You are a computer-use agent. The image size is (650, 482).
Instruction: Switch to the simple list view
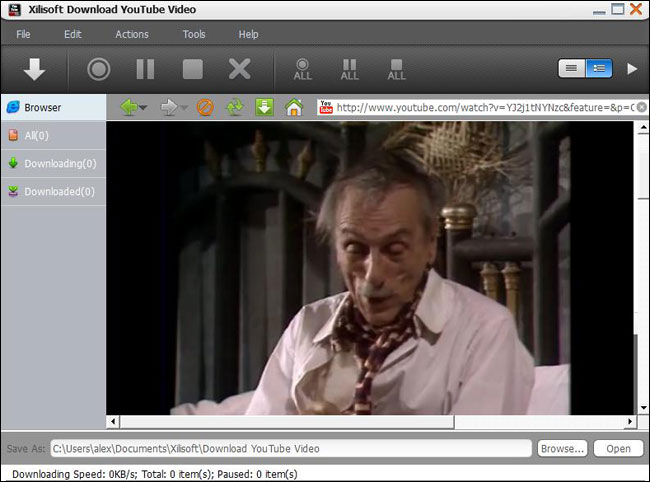571,69
